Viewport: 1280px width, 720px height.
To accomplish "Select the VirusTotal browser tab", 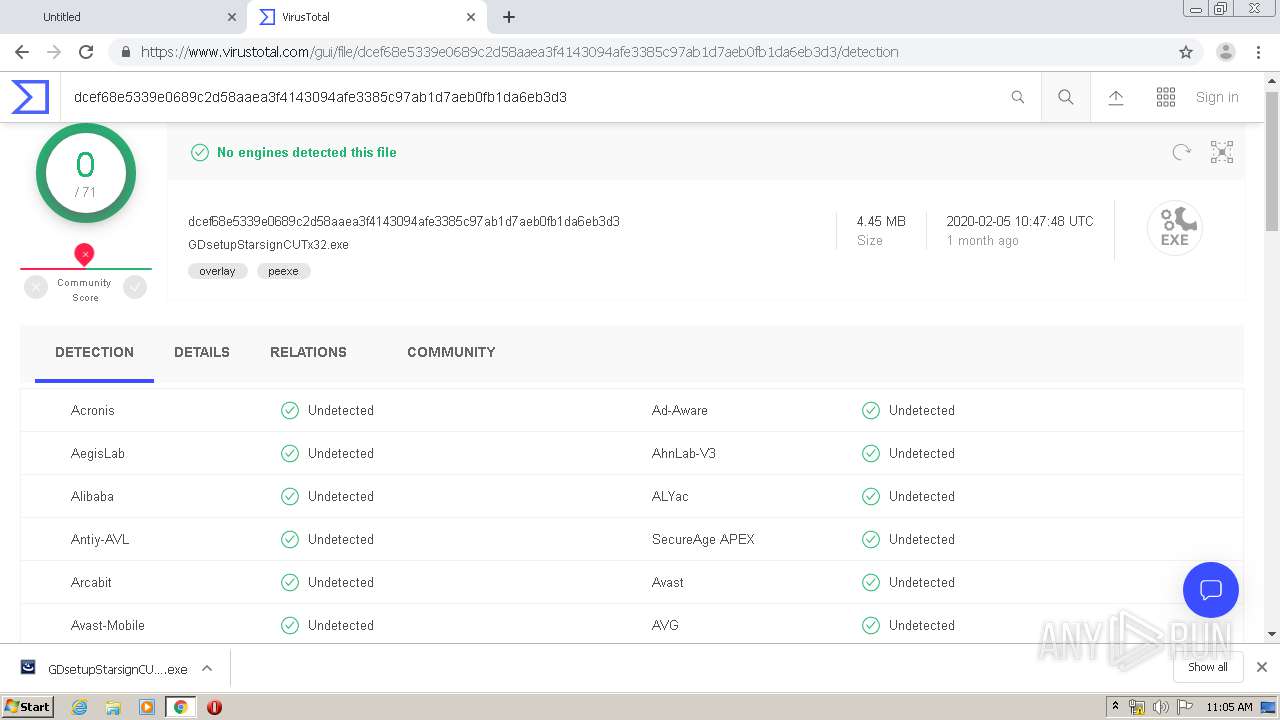I will 366,17.
